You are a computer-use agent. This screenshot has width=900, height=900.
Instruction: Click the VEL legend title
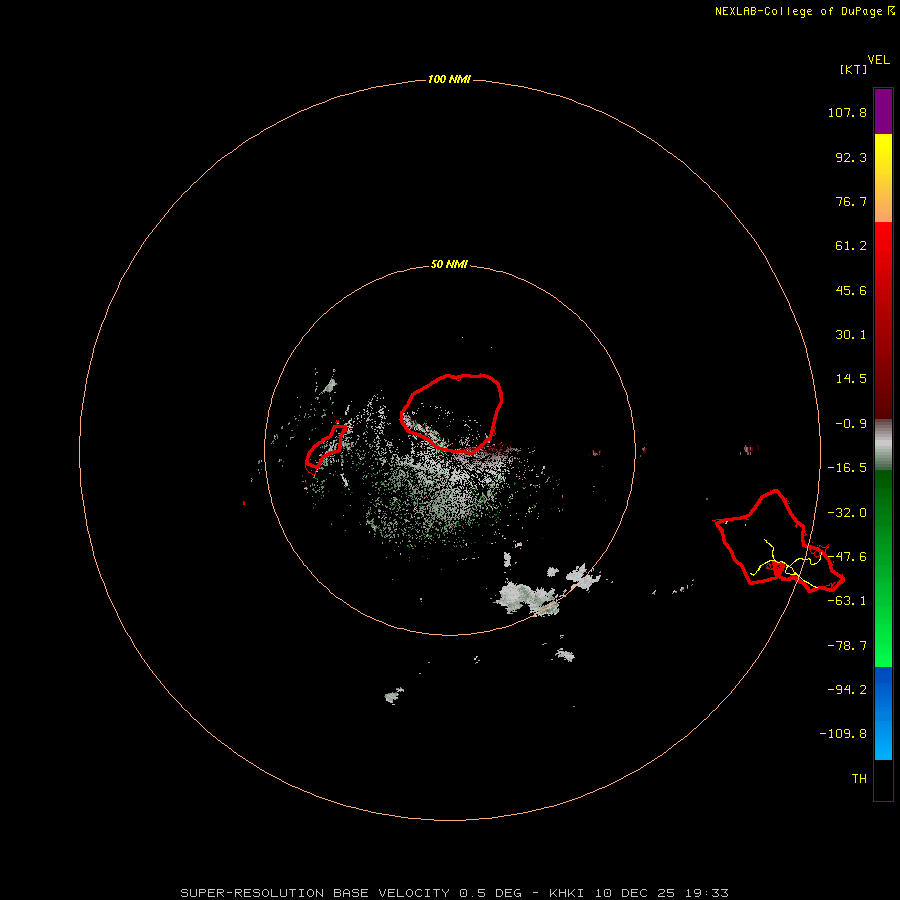point(878,60)
